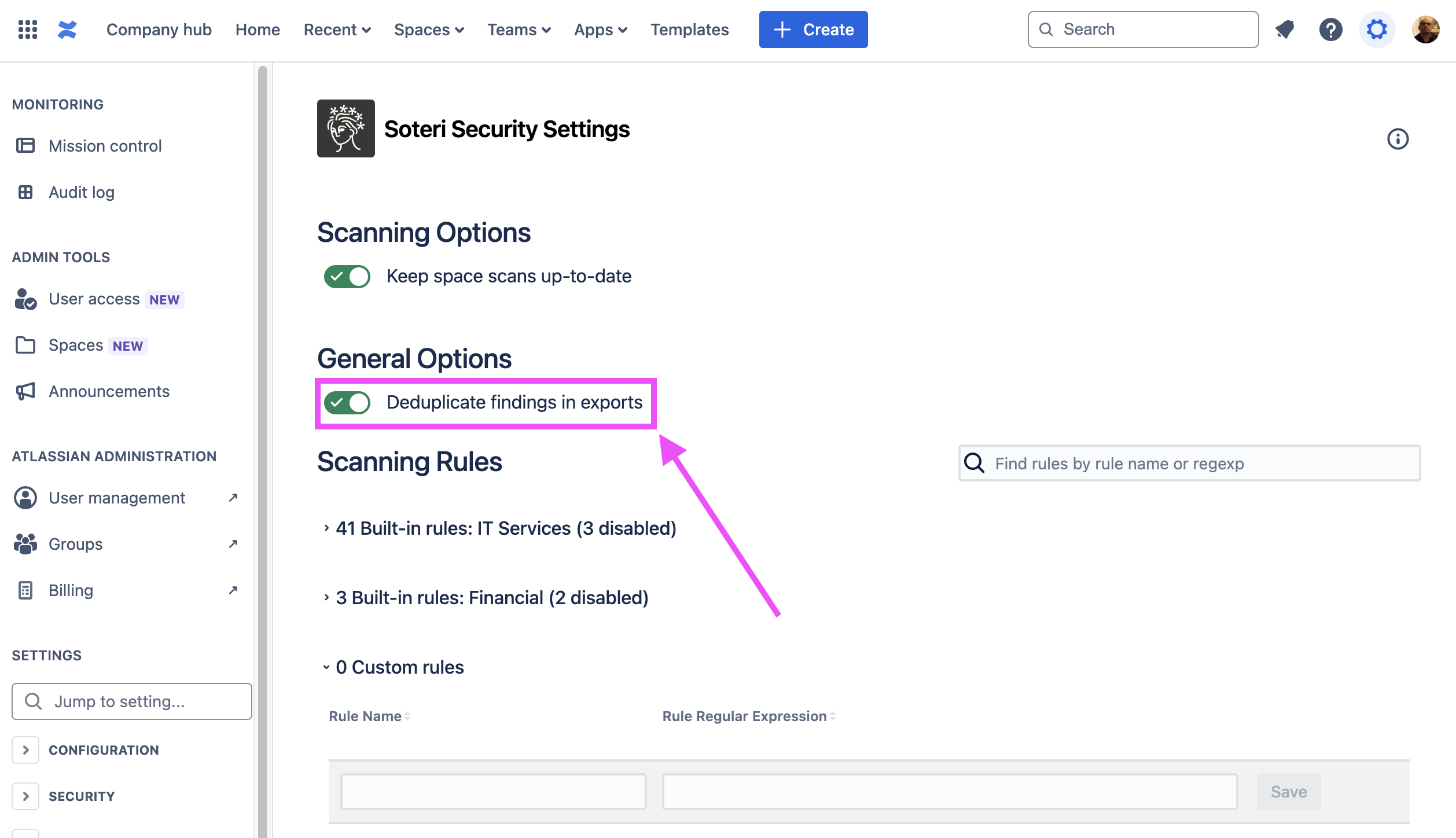Open the settings gear icon
The height and width of the screenshot is (838, 1456).
click(1377, 30)
